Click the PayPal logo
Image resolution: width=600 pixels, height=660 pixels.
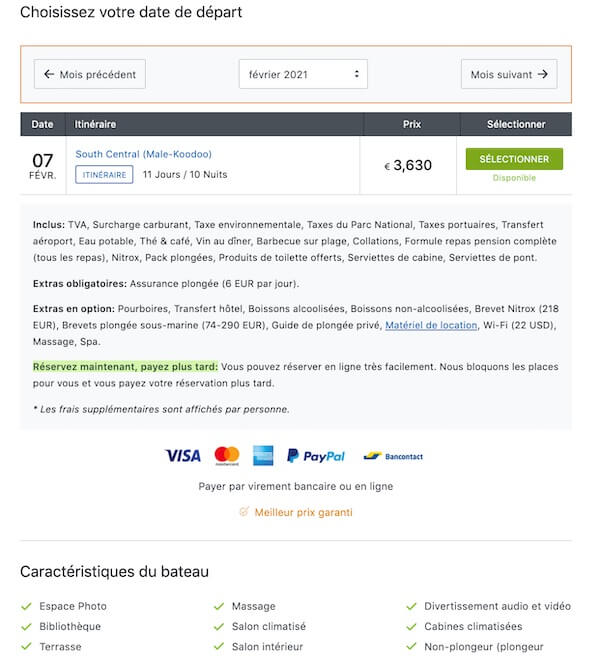click(316, 456)
